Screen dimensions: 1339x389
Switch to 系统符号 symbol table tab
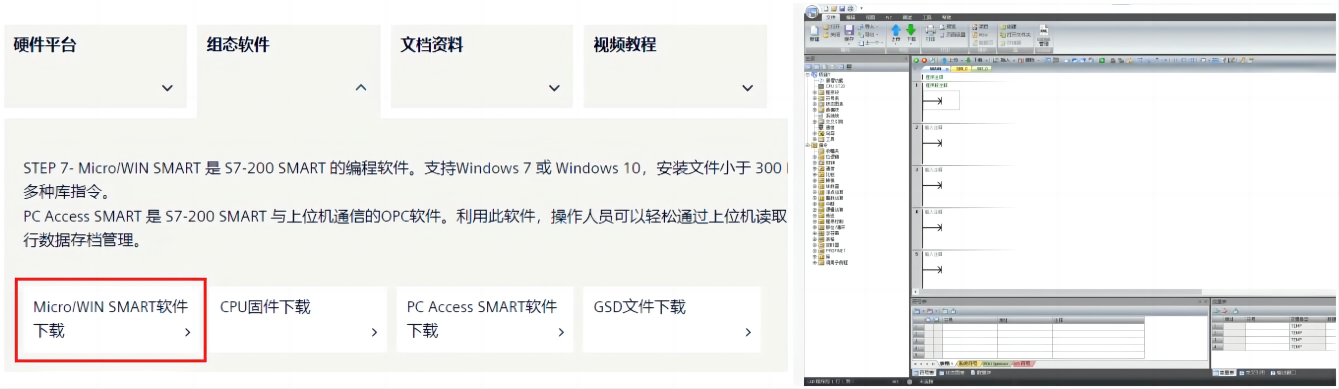967,364
